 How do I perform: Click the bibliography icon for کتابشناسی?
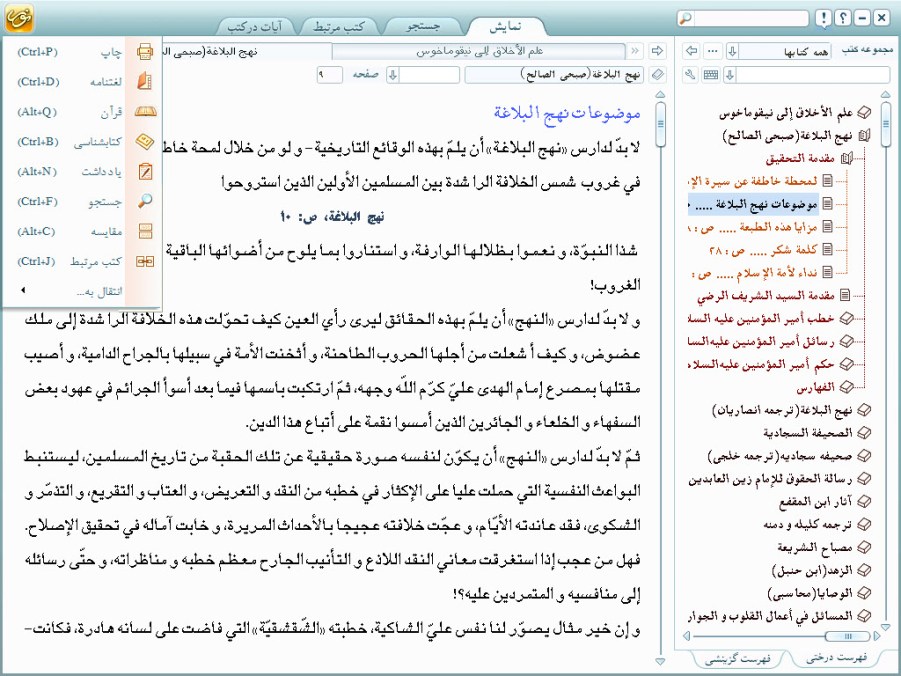(x=145, y=141)
